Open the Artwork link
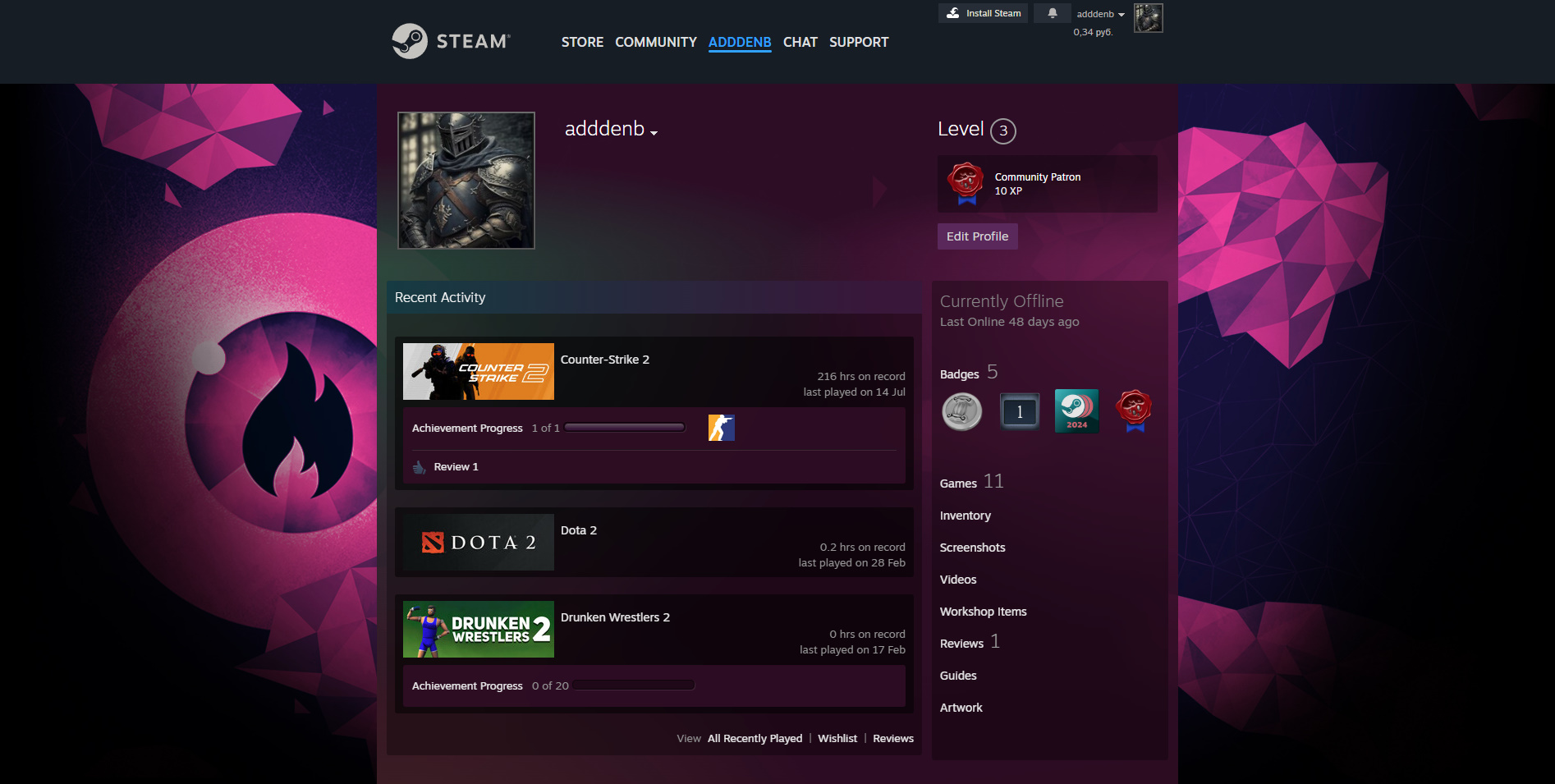Image resolution: width=1555 pixels, height=784 pixels. coord(961,708)
